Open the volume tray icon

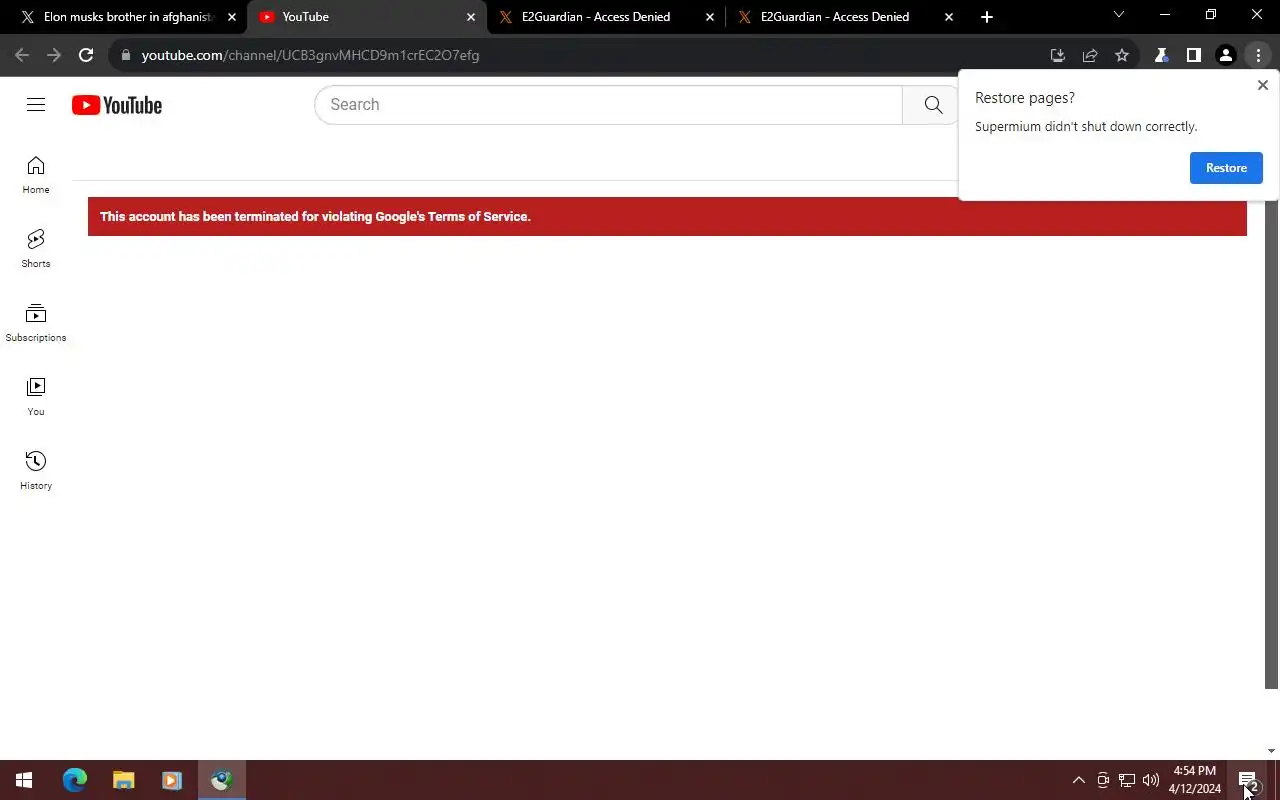click(1151, 780)
